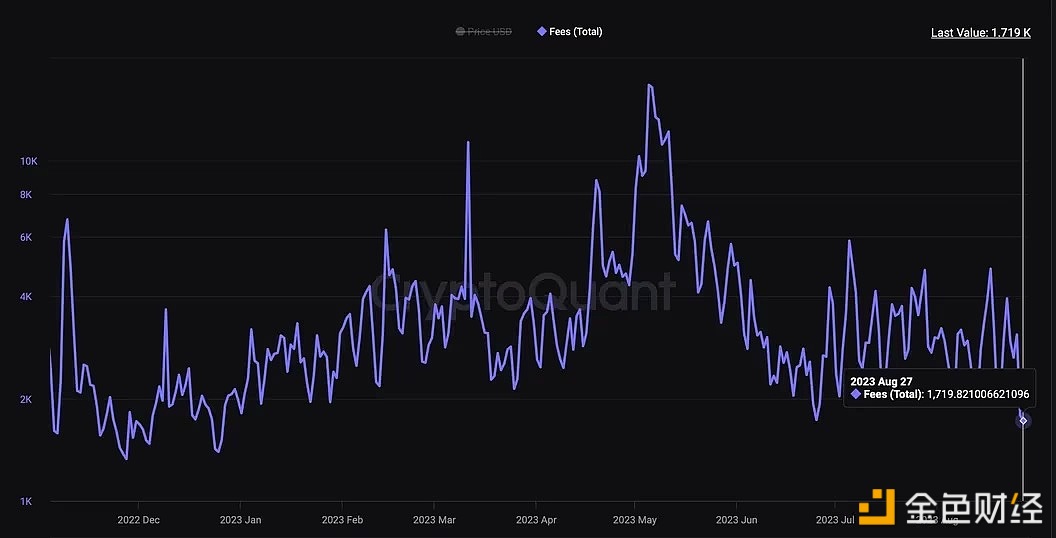Click the 2022 Dec x-axis label
Screen dimensions: 1056x538
(x=138, y=520)
